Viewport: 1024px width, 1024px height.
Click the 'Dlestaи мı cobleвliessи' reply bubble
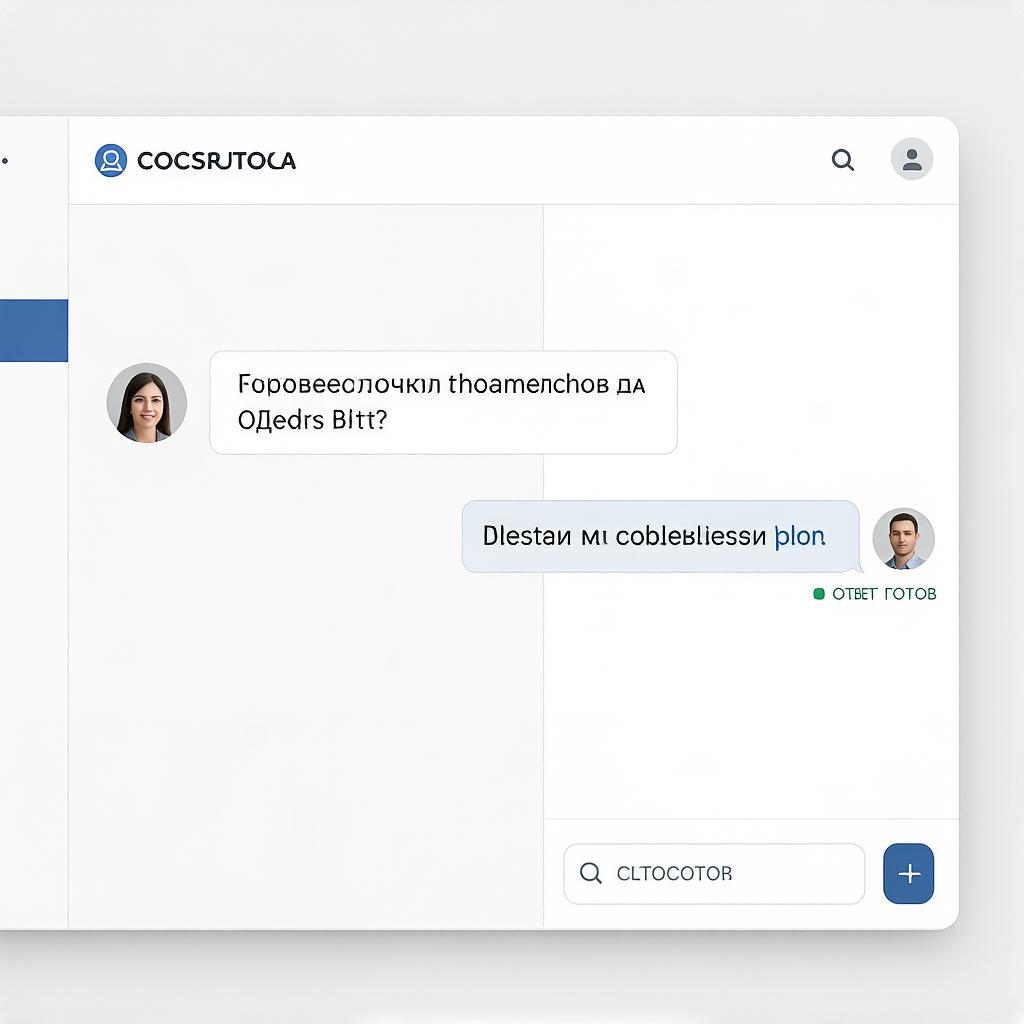pos(661,537)
